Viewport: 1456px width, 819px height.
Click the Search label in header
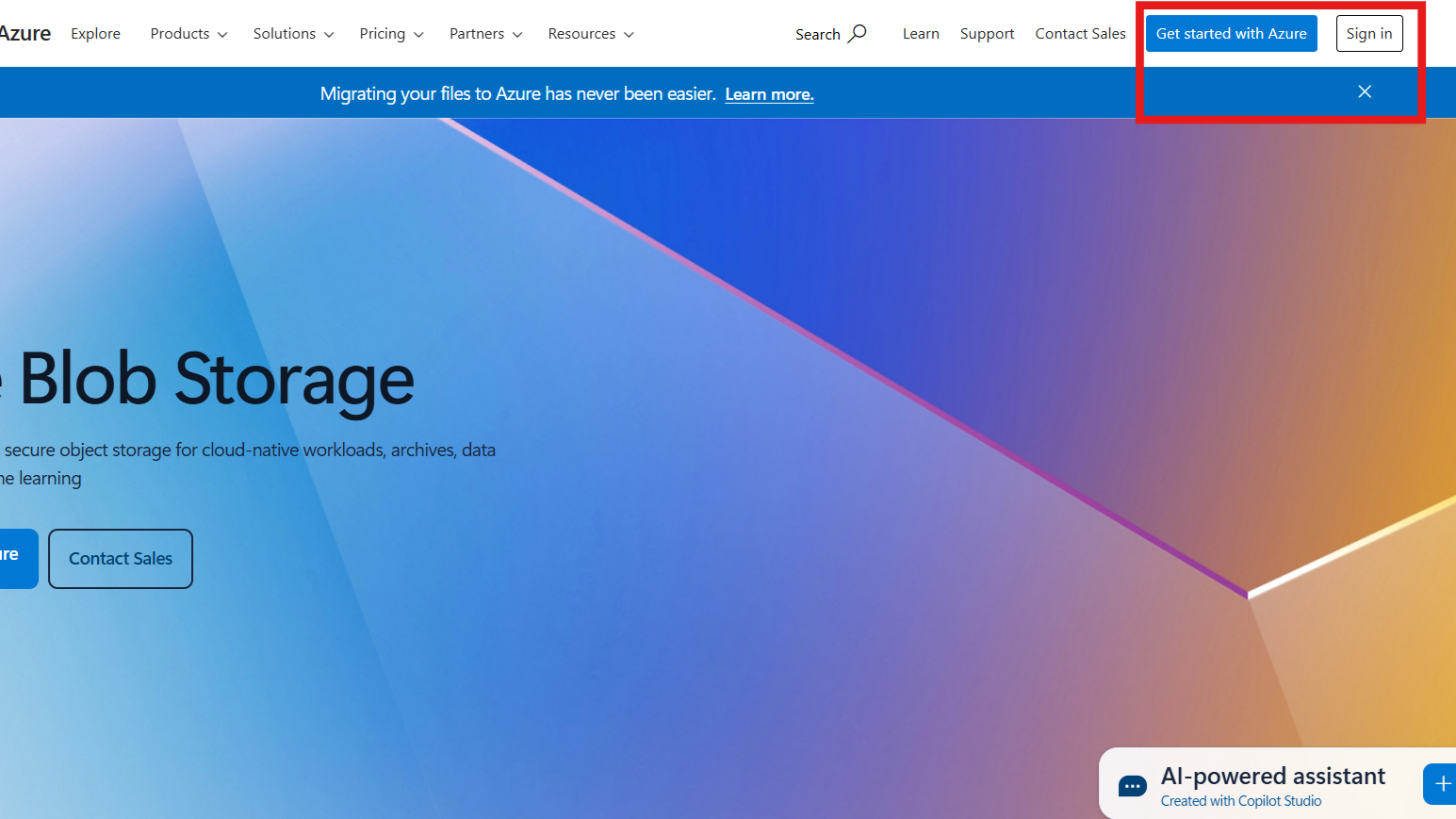(x=817, y=34)
